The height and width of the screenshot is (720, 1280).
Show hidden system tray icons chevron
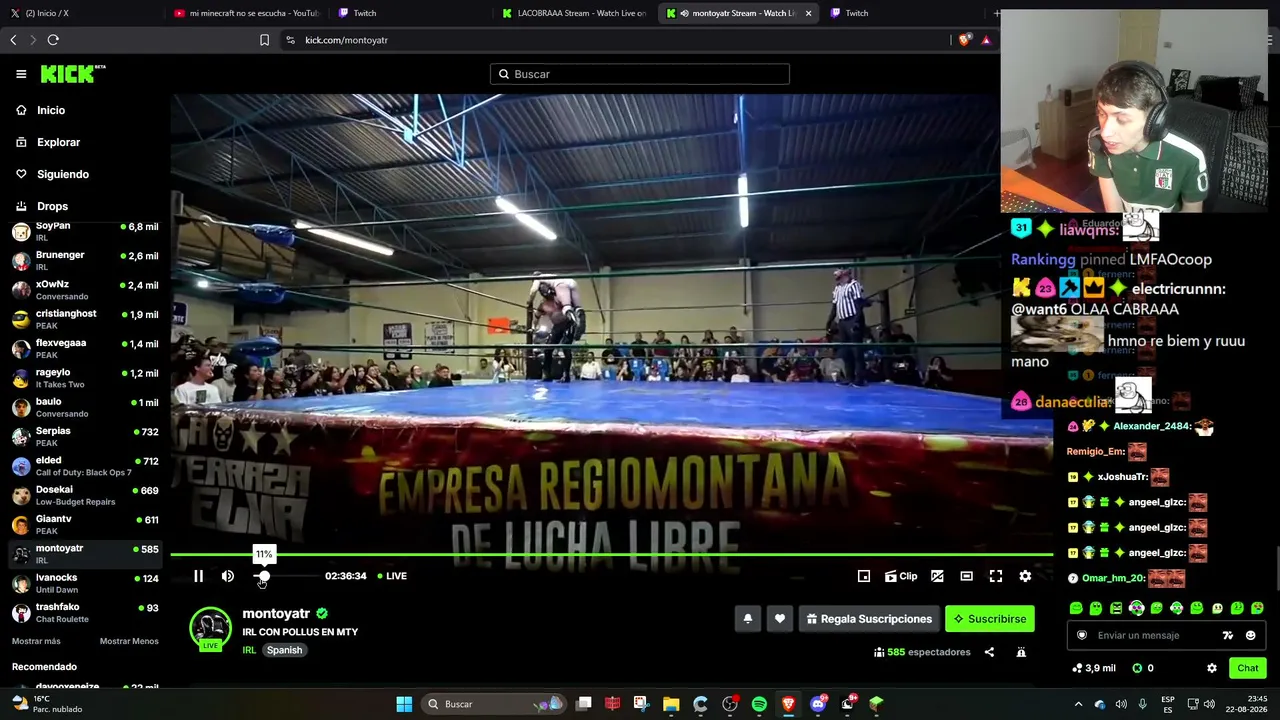[1078, 704]
